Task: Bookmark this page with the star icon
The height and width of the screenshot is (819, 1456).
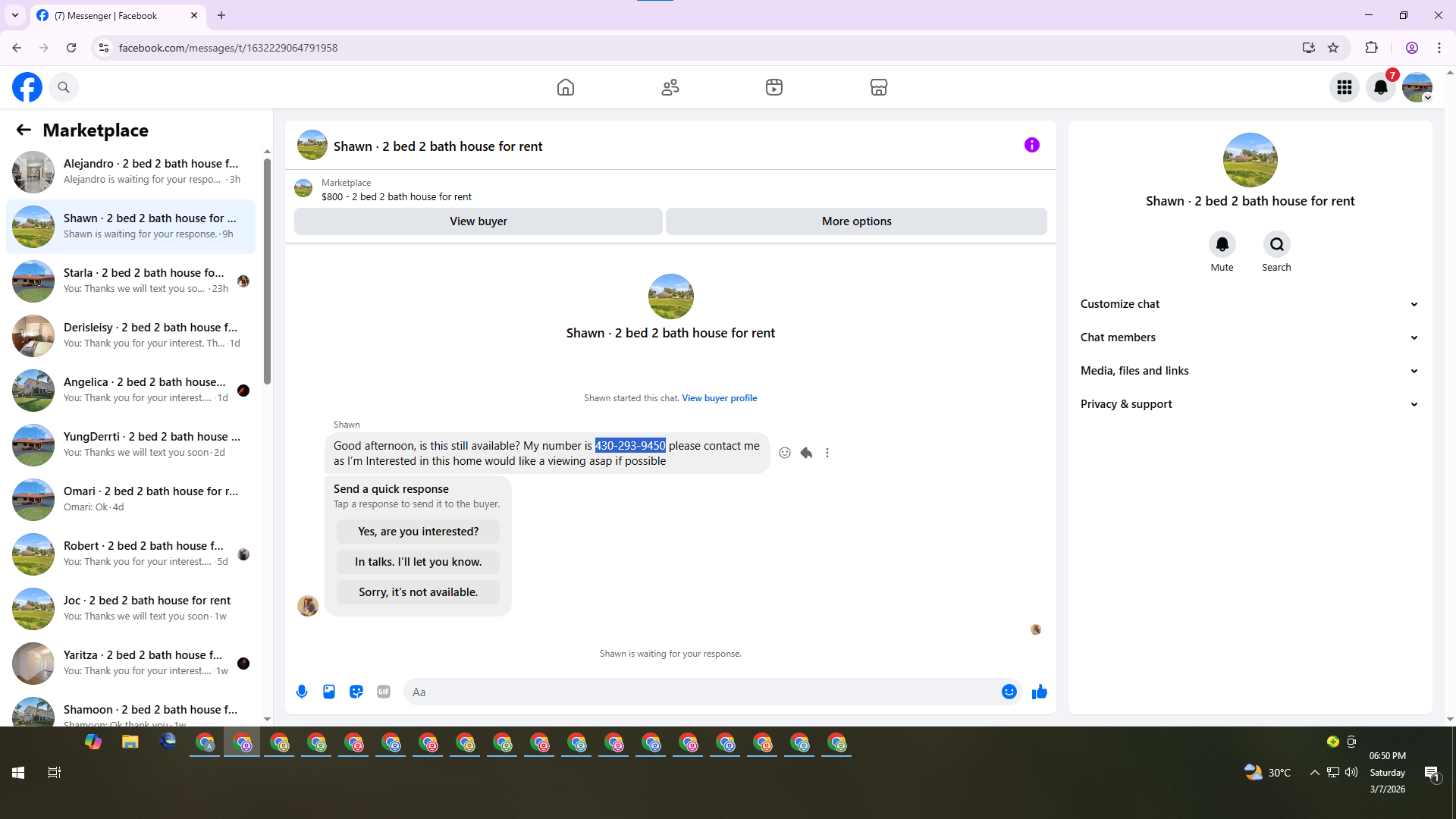Action: pyautogui.click(x=1333, y=48)
